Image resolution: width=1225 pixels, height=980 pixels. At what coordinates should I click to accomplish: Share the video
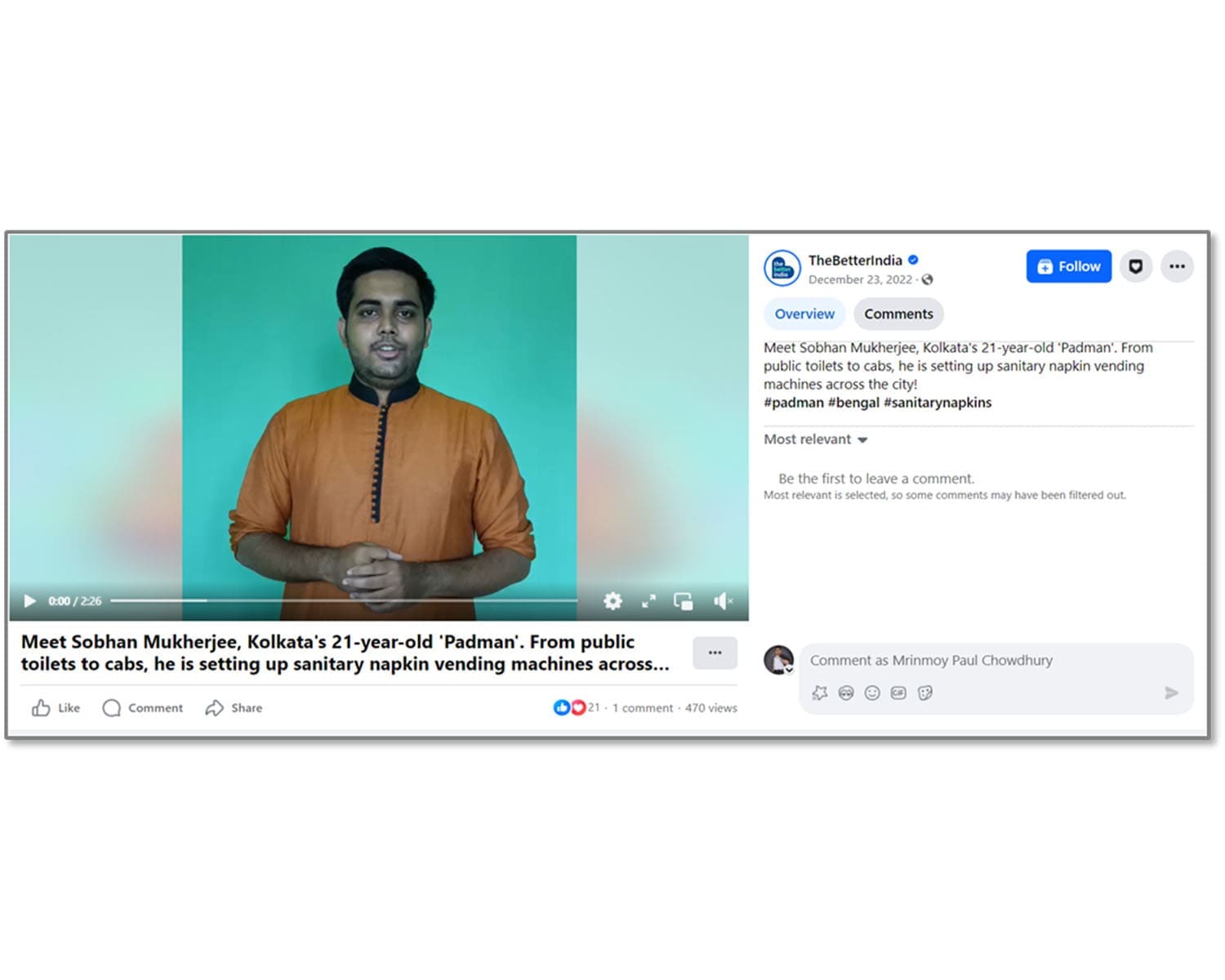tap(234, 708)
